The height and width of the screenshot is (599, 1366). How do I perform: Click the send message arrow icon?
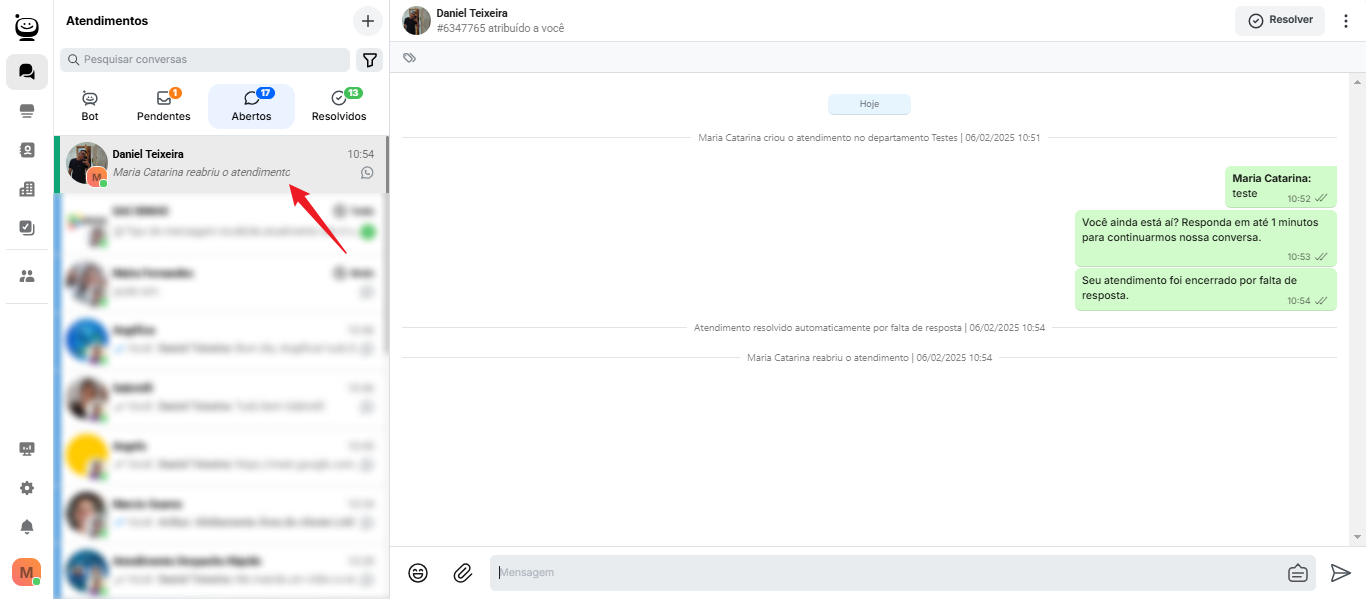tap(1340, 573)
